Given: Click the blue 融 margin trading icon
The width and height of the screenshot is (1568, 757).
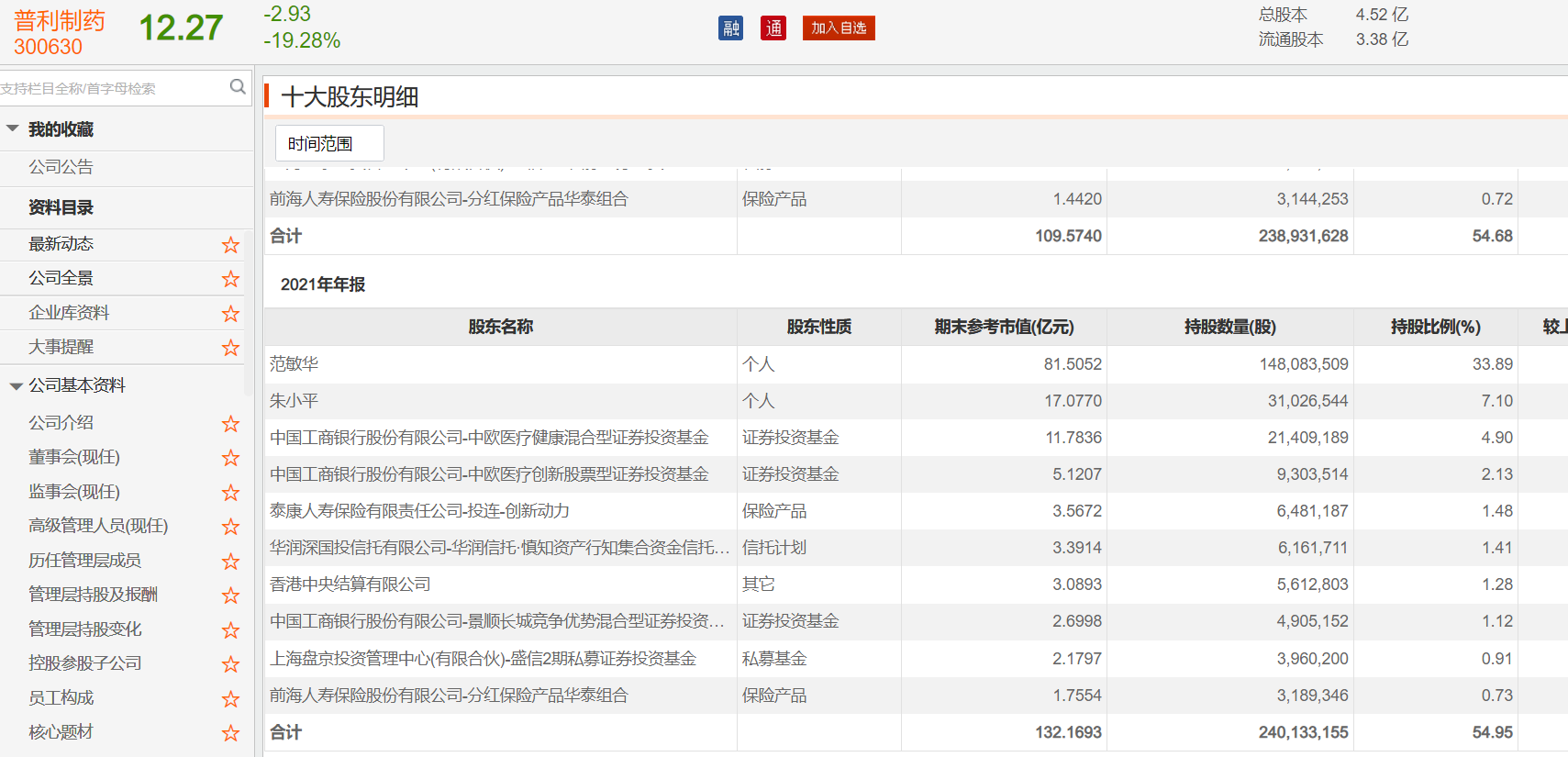Looking at the screenshot, I should (730, 28).
